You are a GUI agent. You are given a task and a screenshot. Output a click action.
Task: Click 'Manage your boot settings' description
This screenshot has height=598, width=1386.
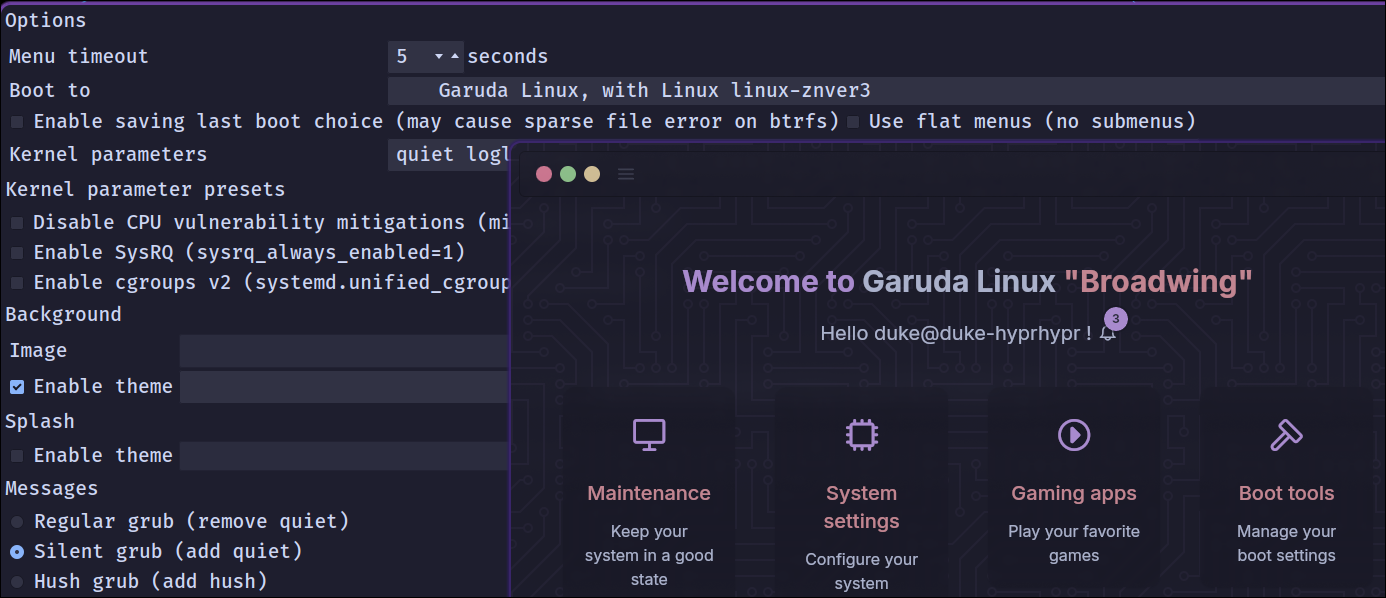point(1286,543)
